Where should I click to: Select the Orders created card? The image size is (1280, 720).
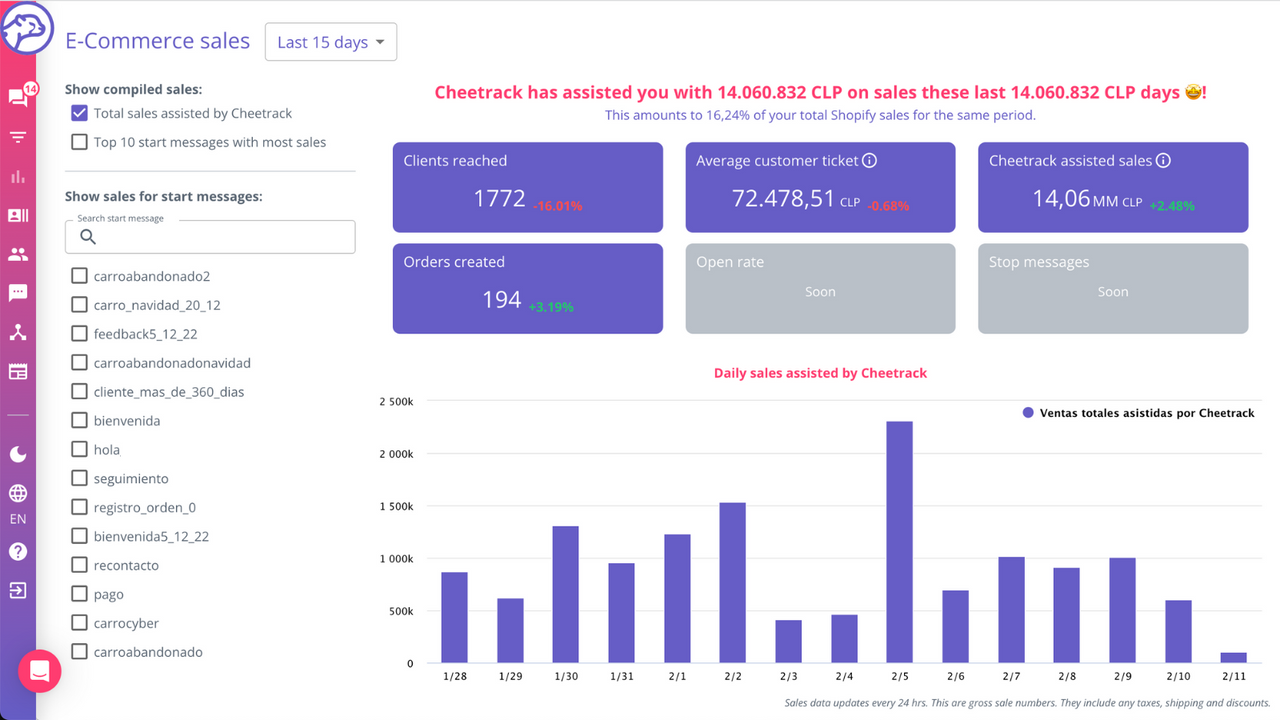tap(528, 288)
